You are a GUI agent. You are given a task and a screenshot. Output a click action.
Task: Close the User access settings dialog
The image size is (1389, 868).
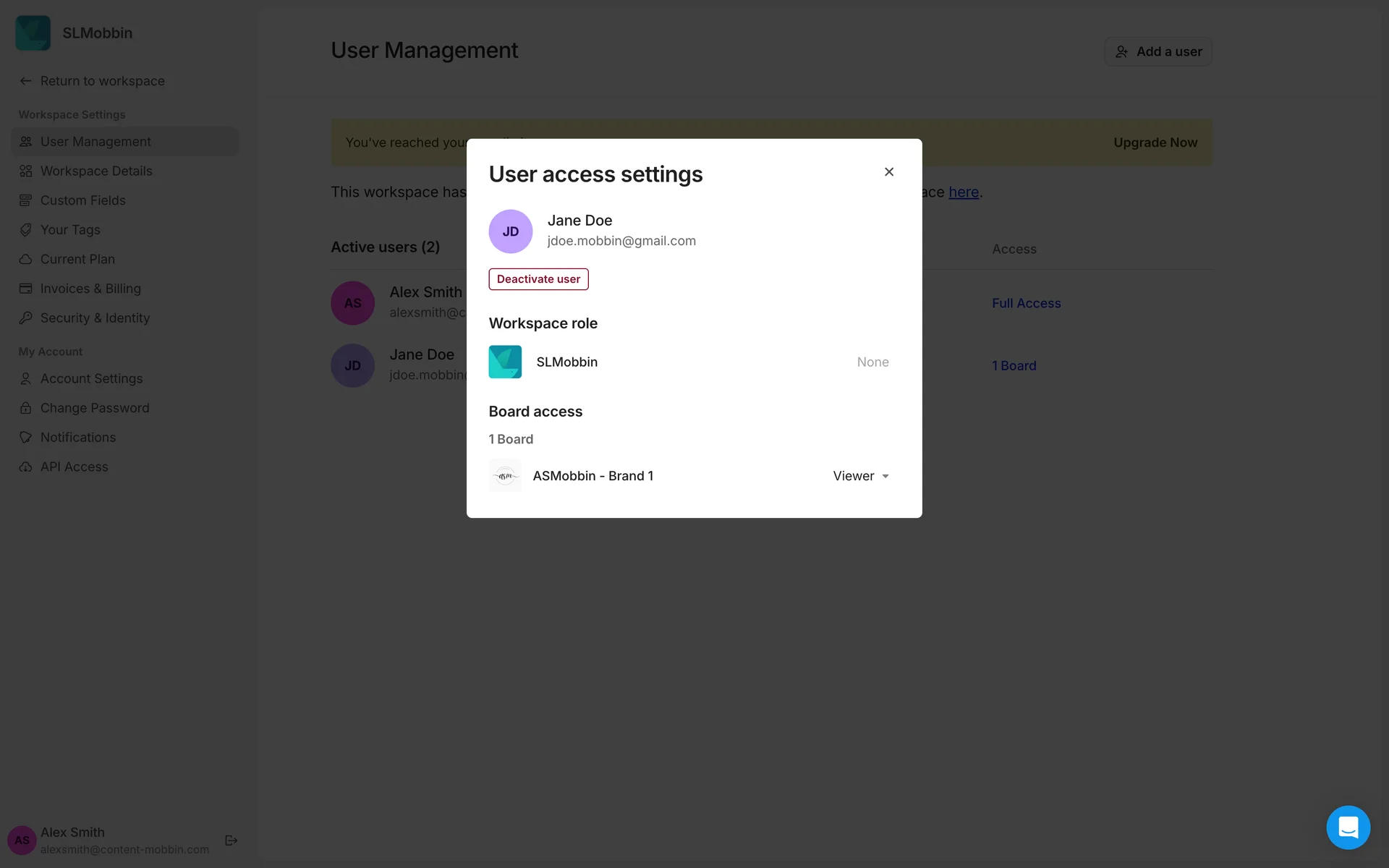pos(889,171)
